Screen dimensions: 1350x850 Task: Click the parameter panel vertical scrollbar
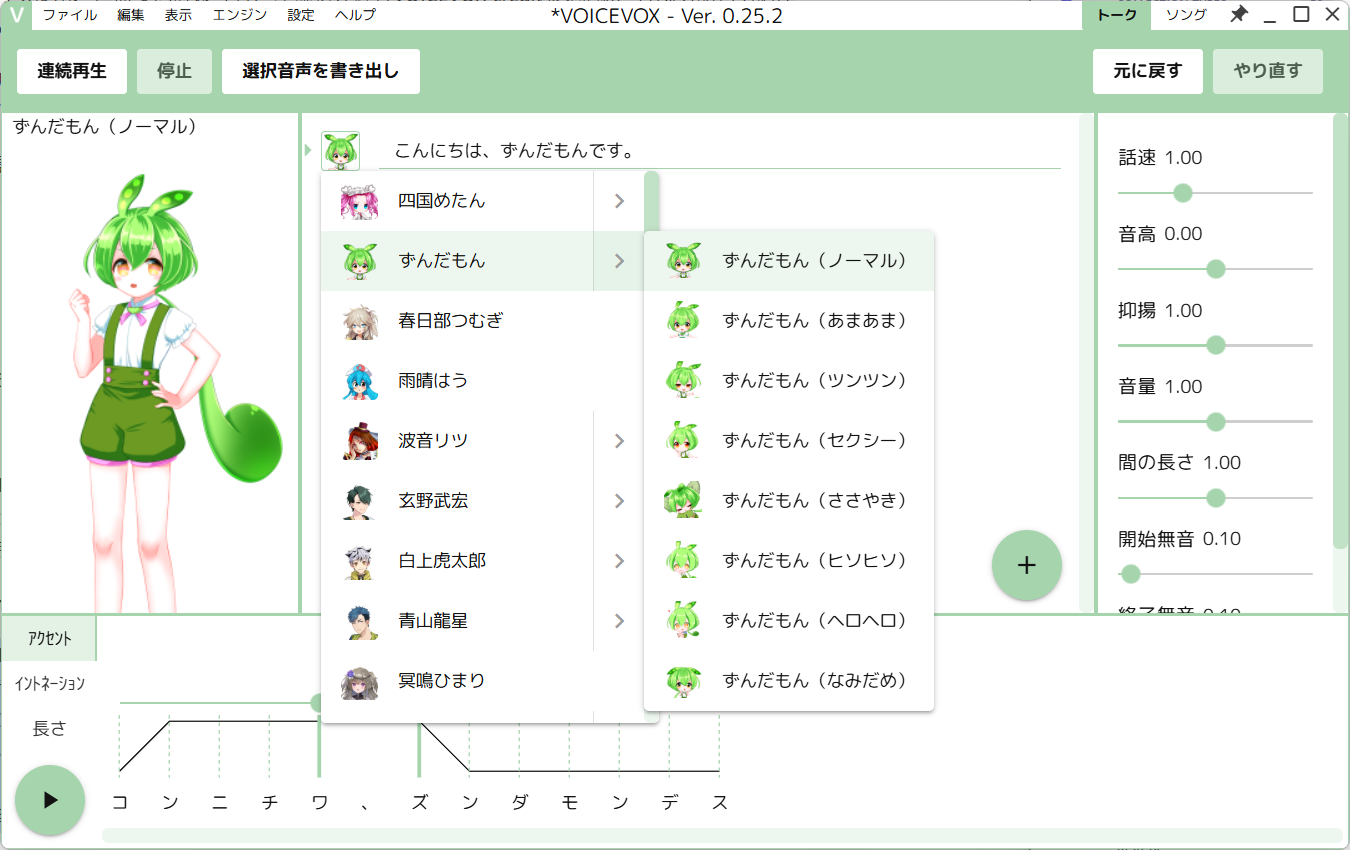(x=1340, y=331)
